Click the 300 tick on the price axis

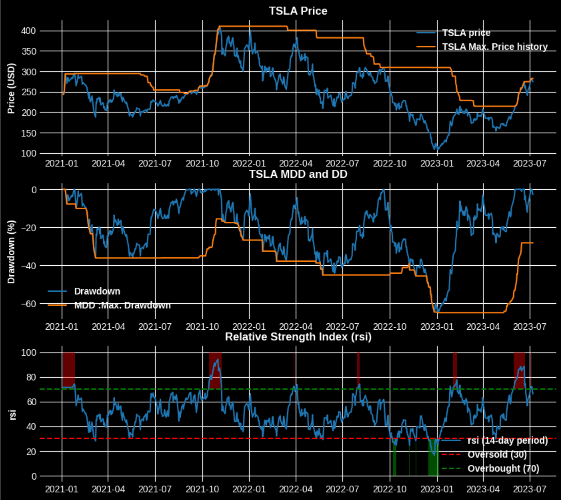(x=28, y=72)
